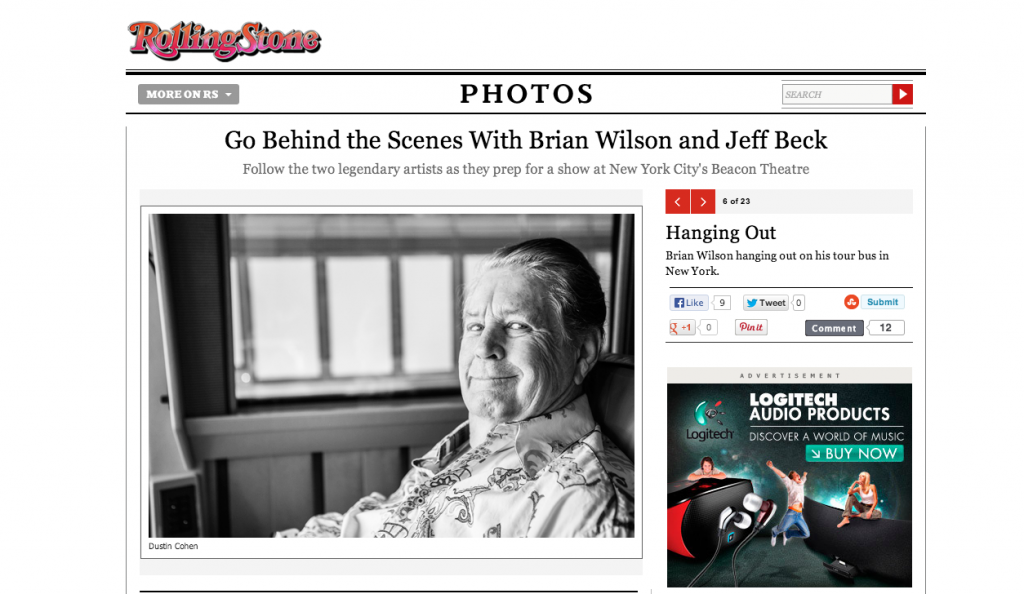Pin this photo with Pin it button
This screenshot has width=1024, height=594.
tap(751, 328)
